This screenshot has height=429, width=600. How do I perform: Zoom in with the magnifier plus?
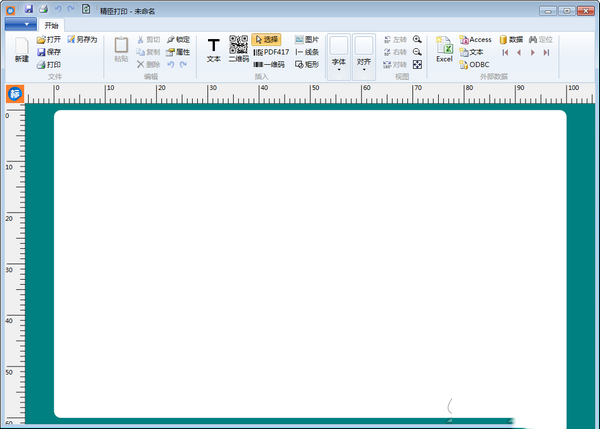point(417,39)
